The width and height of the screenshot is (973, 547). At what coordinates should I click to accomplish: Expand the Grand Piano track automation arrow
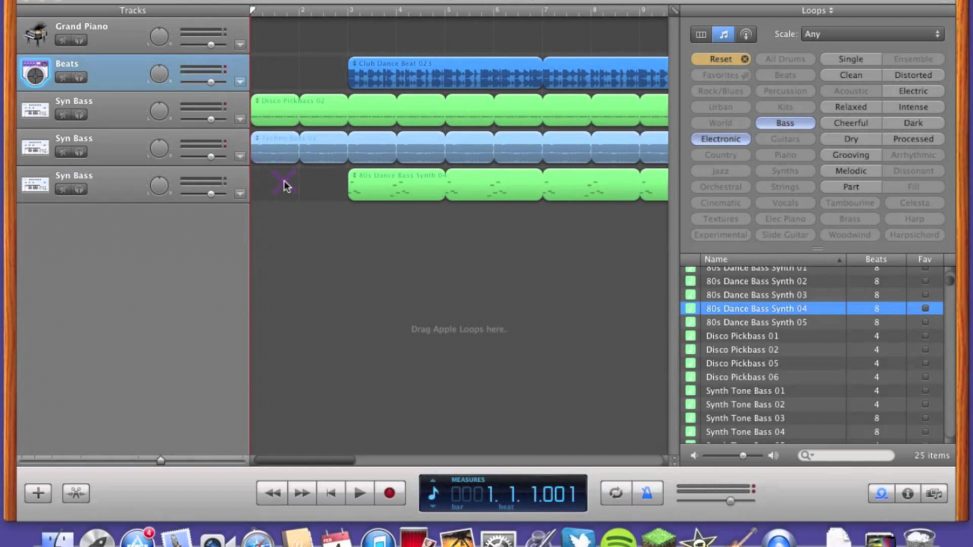point(240,45)
